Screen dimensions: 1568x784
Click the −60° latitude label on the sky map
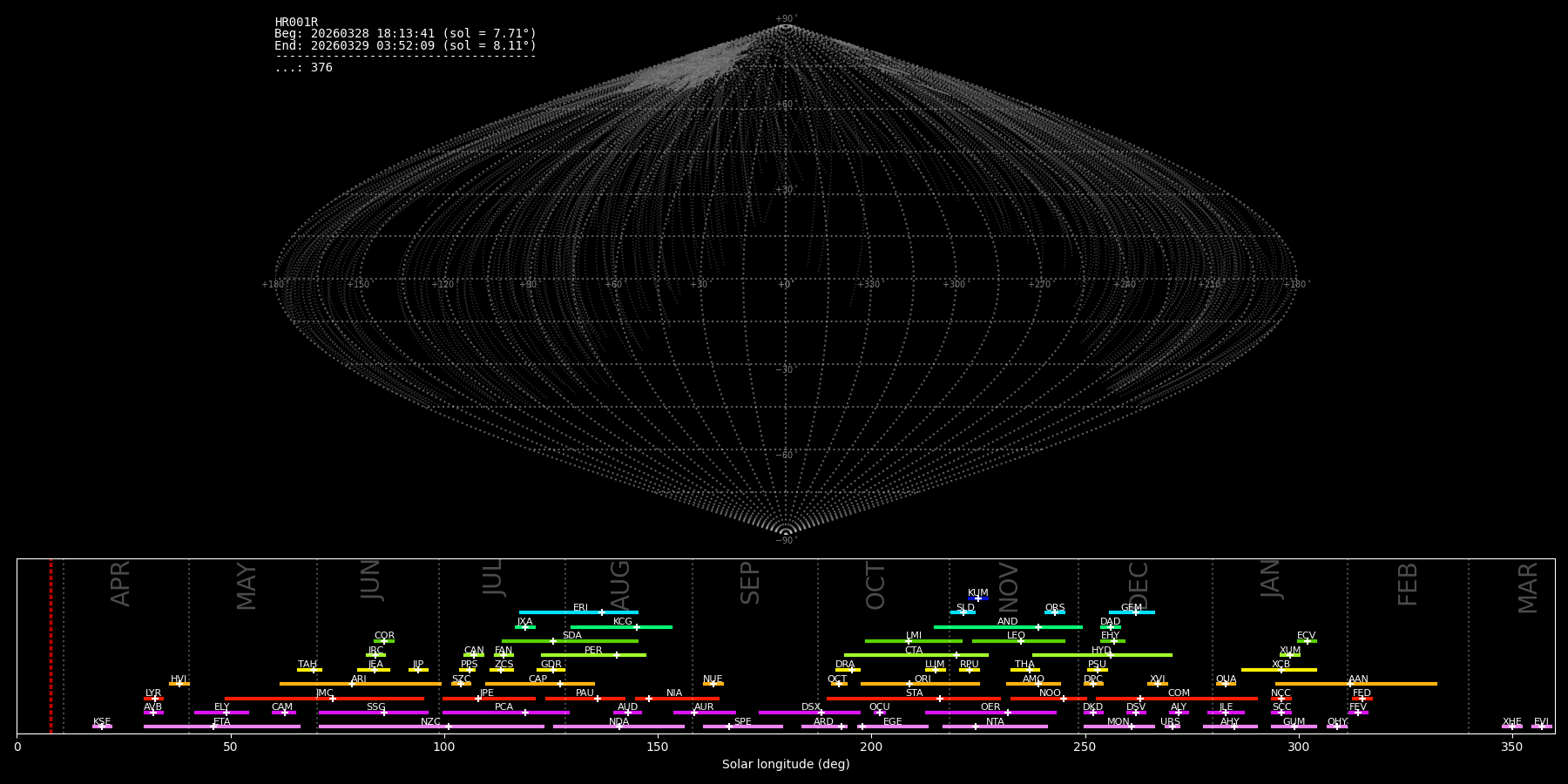pos(785,456)
